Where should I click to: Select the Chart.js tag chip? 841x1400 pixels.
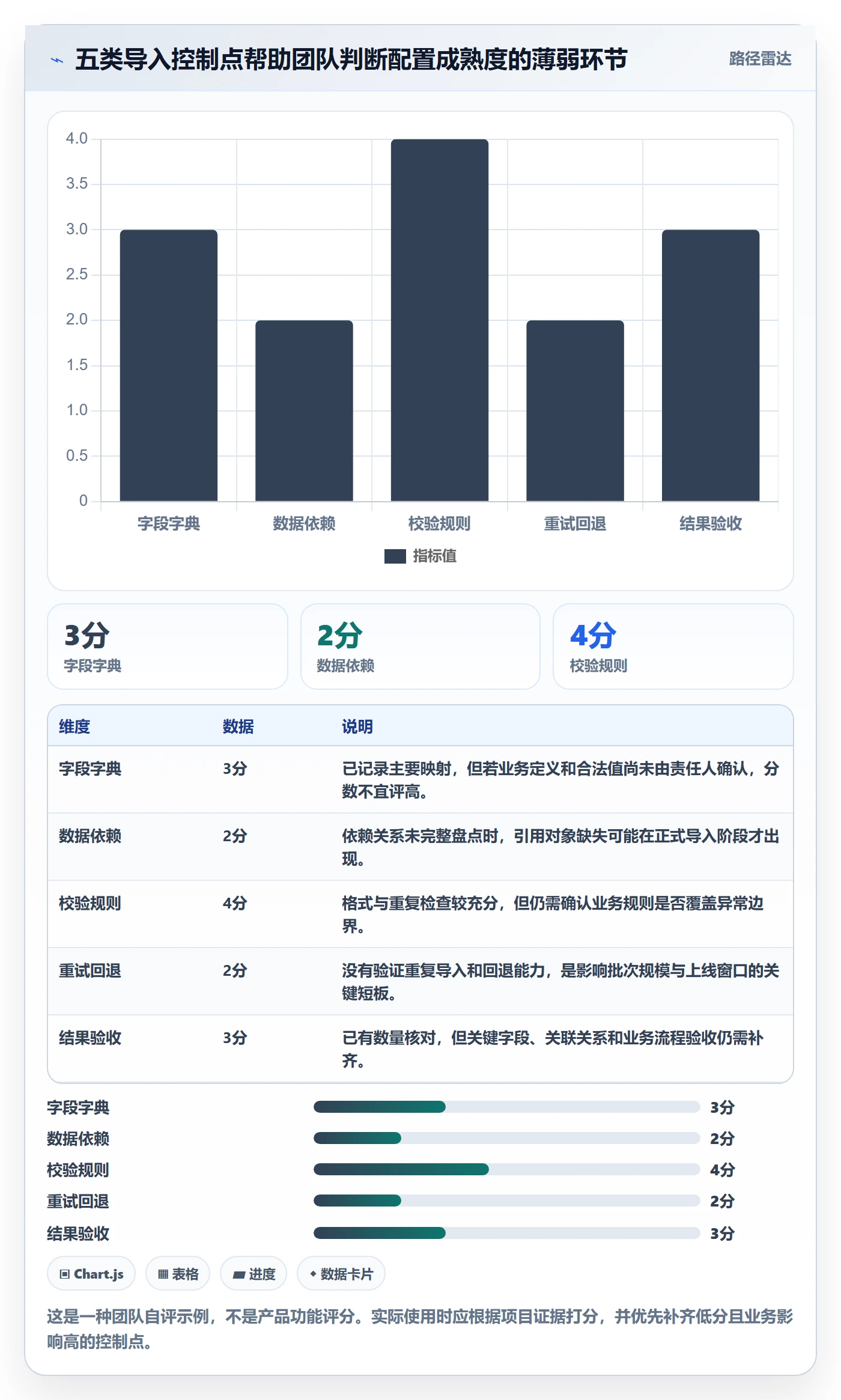pos(91,1274)
